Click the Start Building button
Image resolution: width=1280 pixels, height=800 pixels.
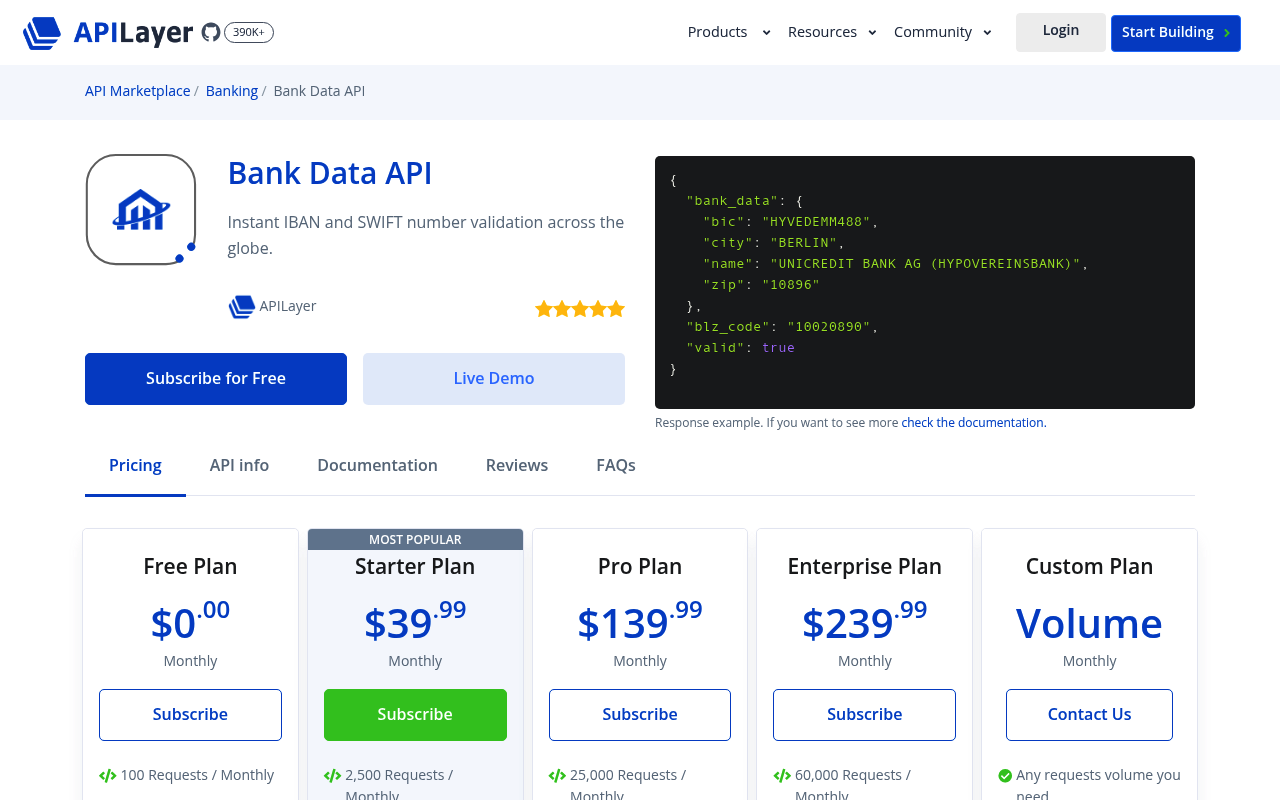(x=1176, y=33)
